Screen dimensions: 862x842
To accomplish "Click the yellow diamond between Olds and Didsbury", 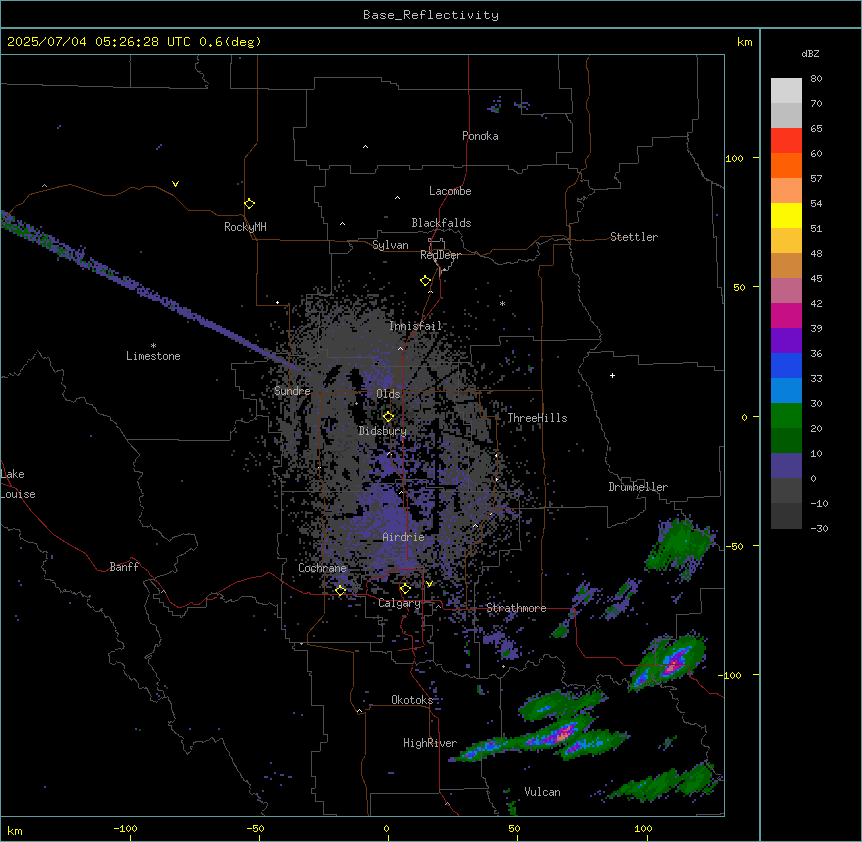I will pos(389,417).
